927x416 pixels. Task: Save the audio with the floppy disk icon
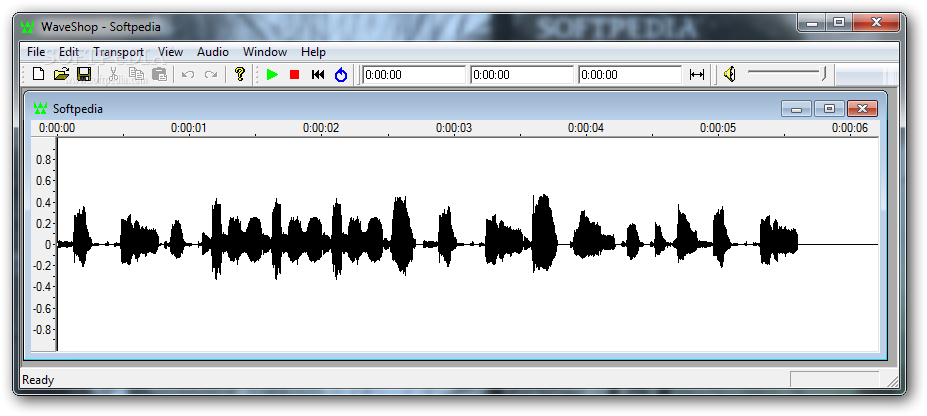coord(84,74)
